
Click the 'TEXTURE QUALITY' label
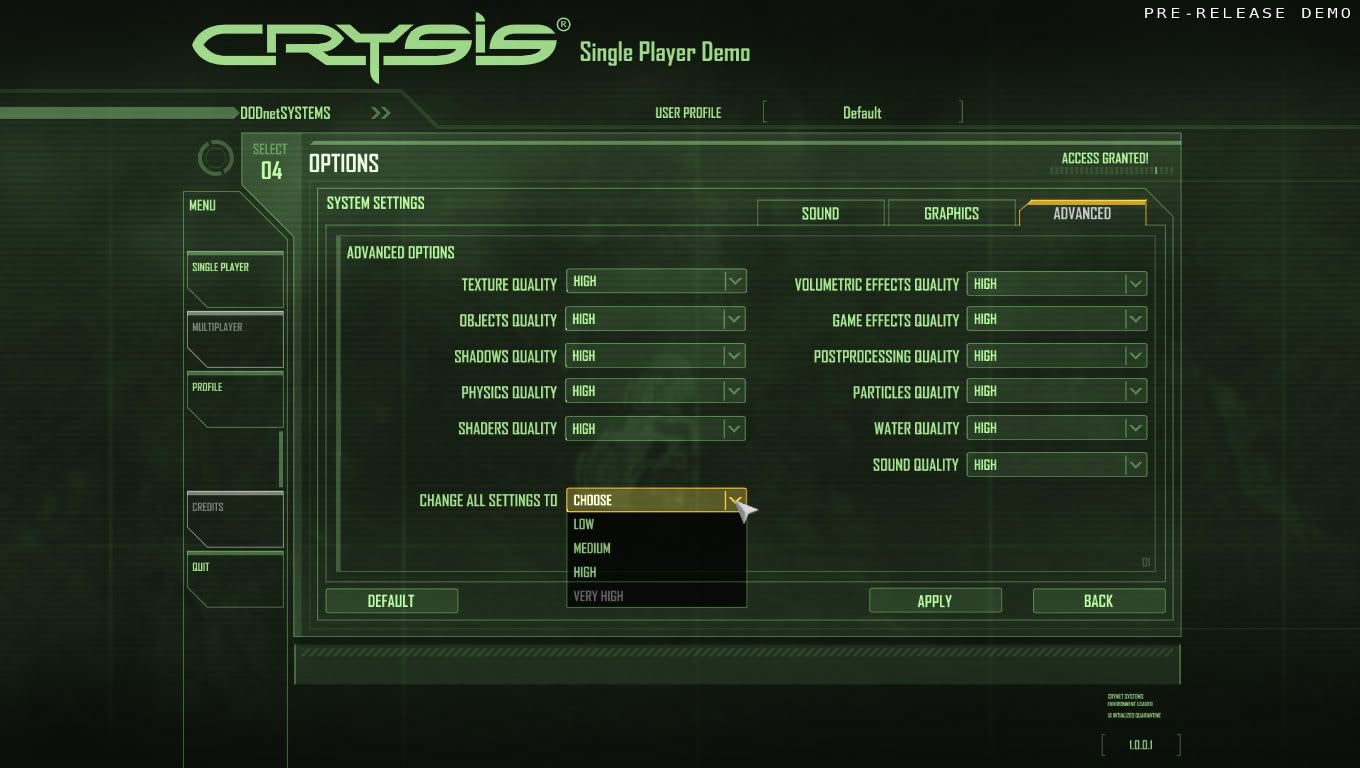point(509,284)
